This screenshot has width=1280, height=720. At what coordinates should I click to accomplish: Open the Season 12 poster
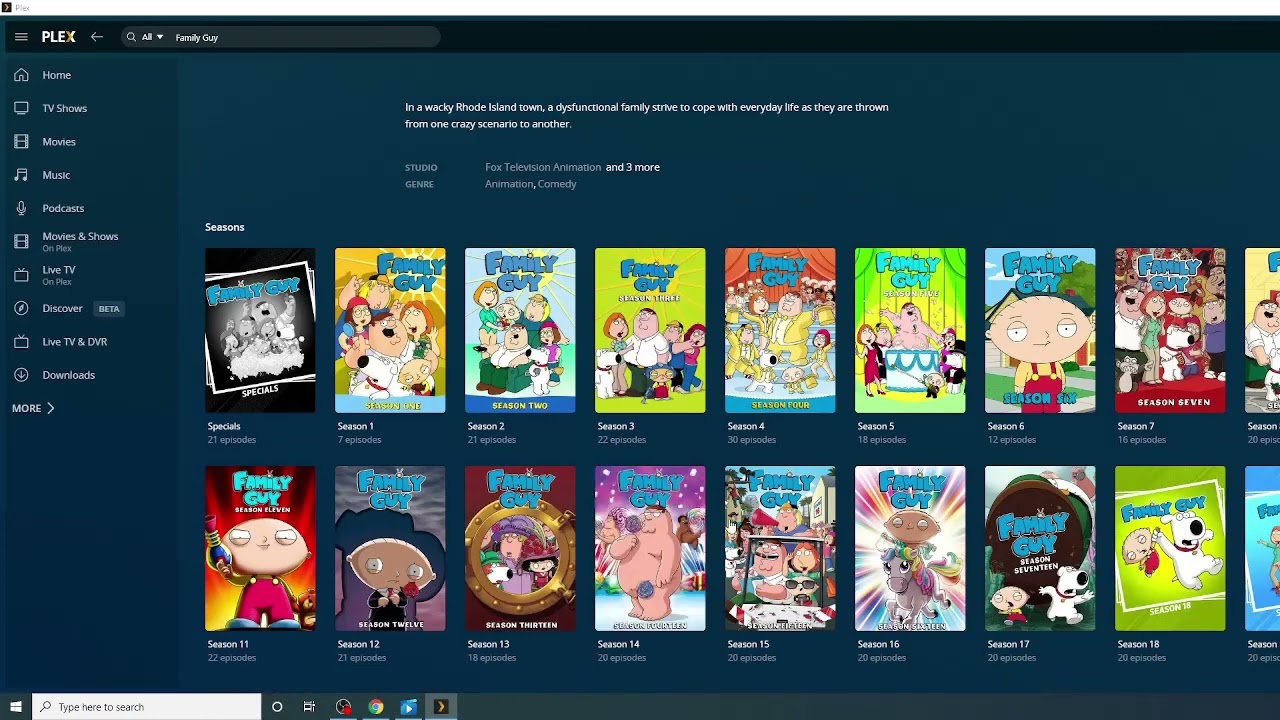[390, 548]
